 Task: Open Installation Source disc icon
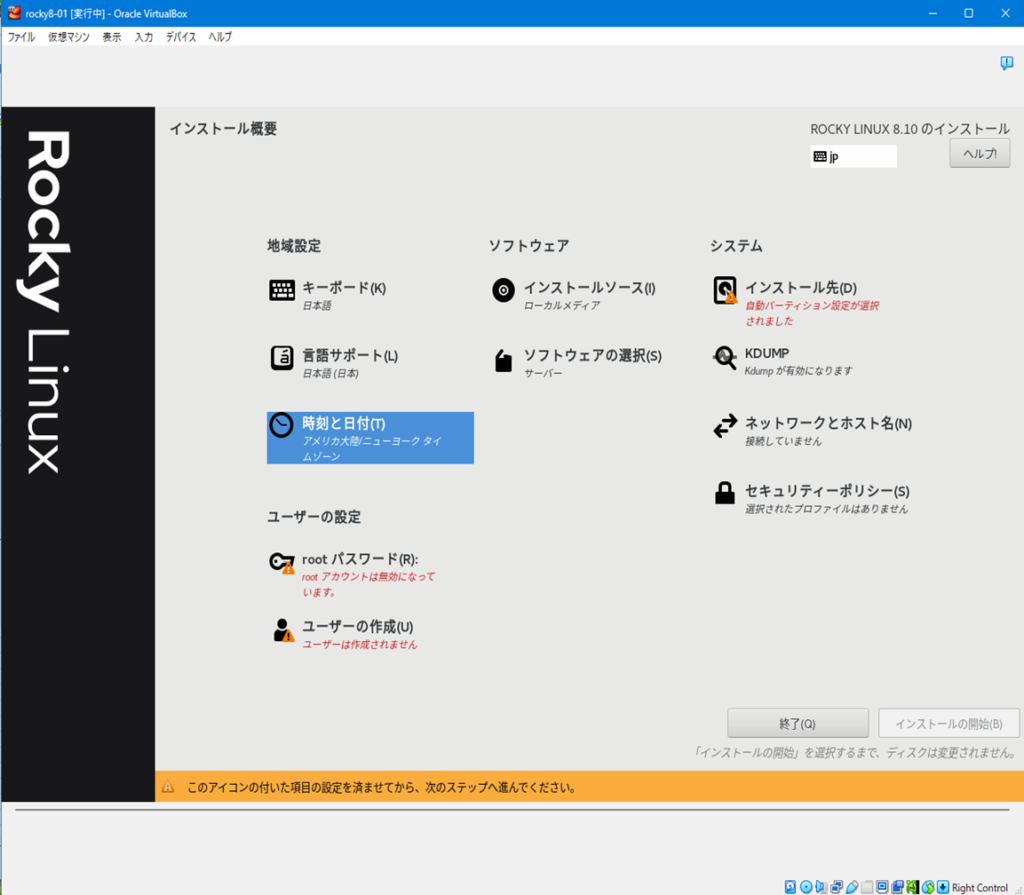504,290
